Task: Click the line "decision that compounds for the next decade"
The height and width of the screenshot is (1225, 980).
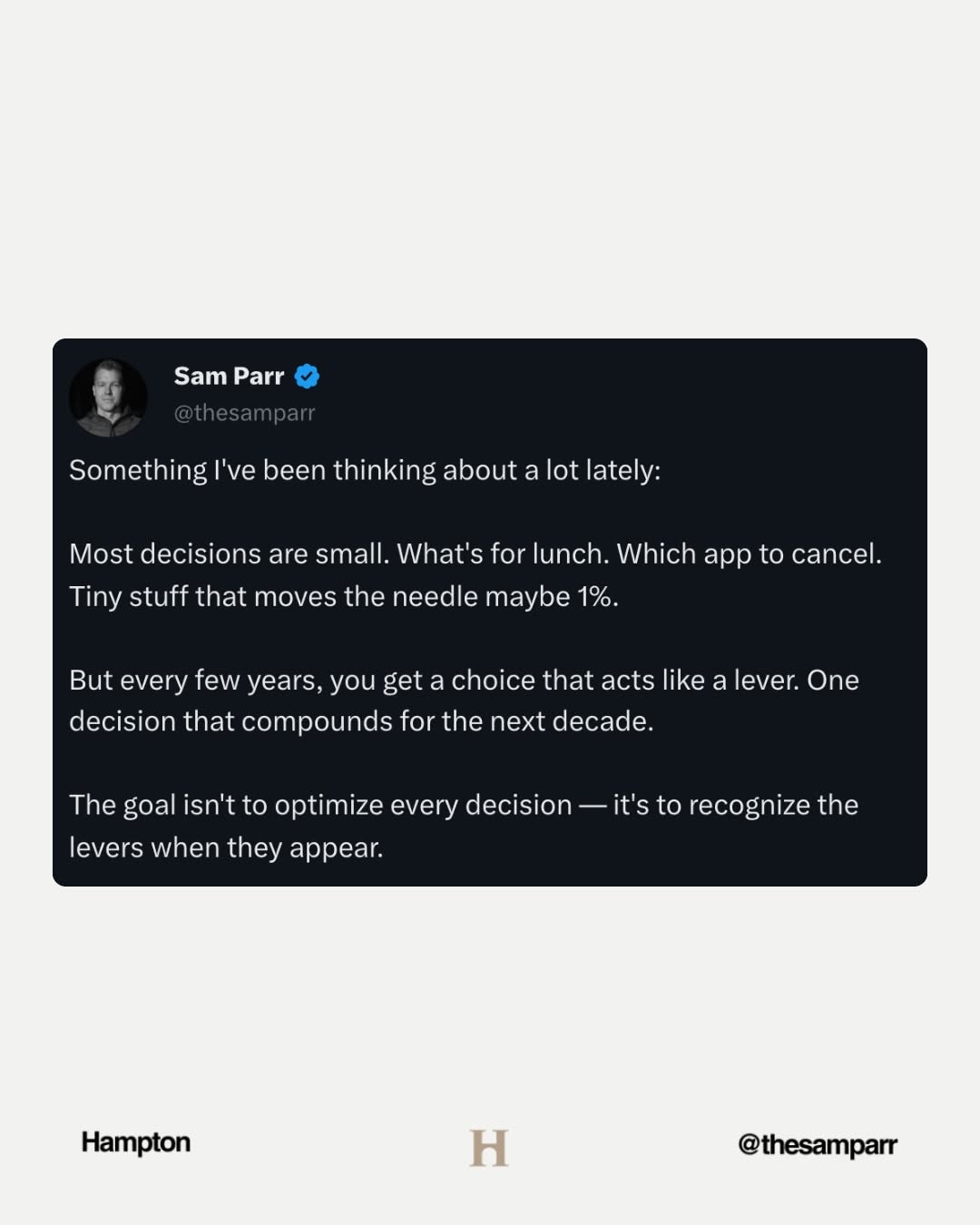Action: point(361,721)
